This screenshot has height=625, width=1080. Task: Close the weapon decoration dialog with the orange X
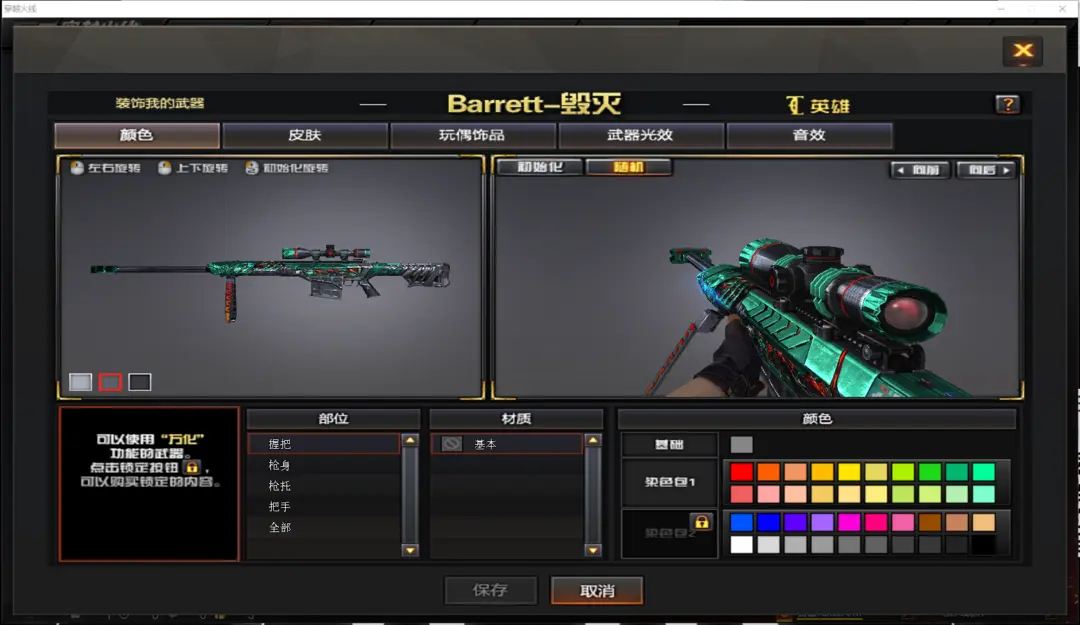pos(1023,51)
